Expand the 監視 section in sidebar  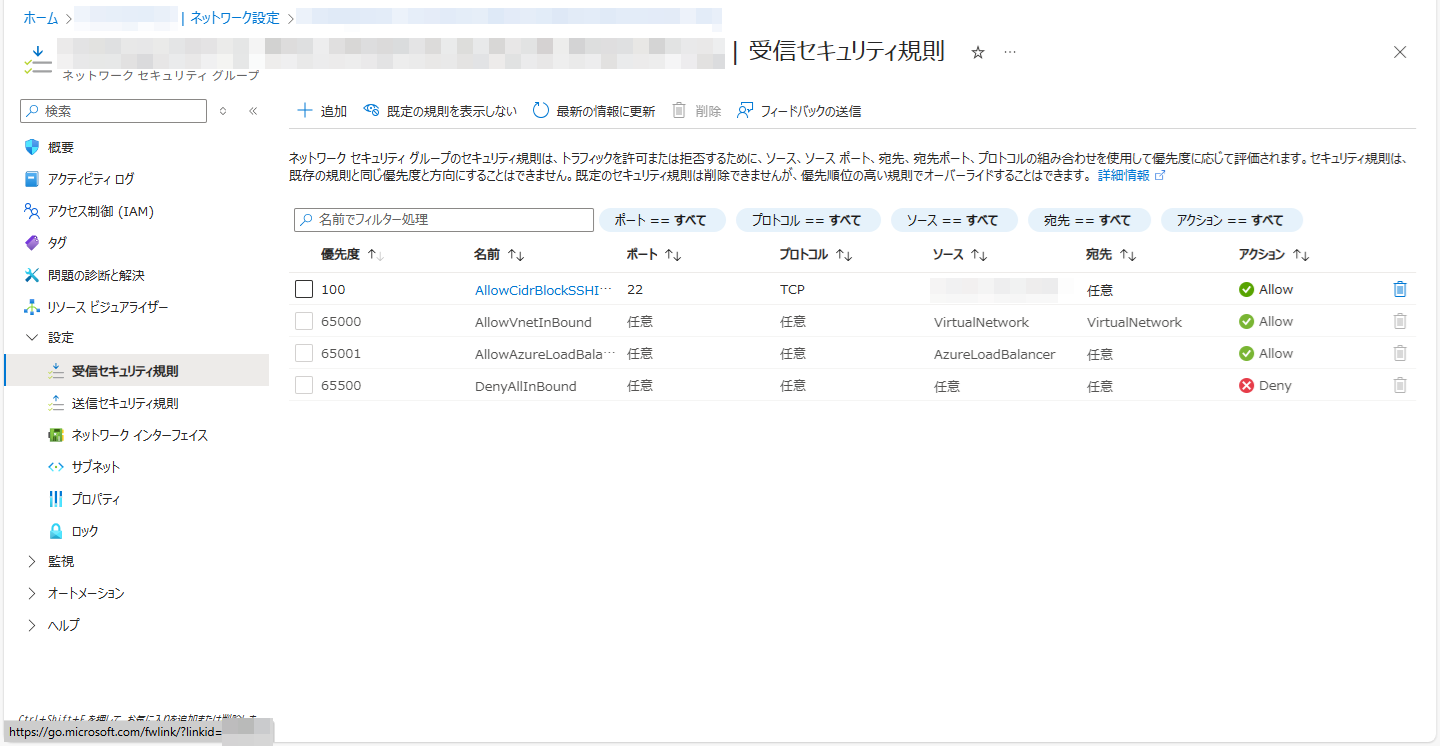[x=32, y=561]
